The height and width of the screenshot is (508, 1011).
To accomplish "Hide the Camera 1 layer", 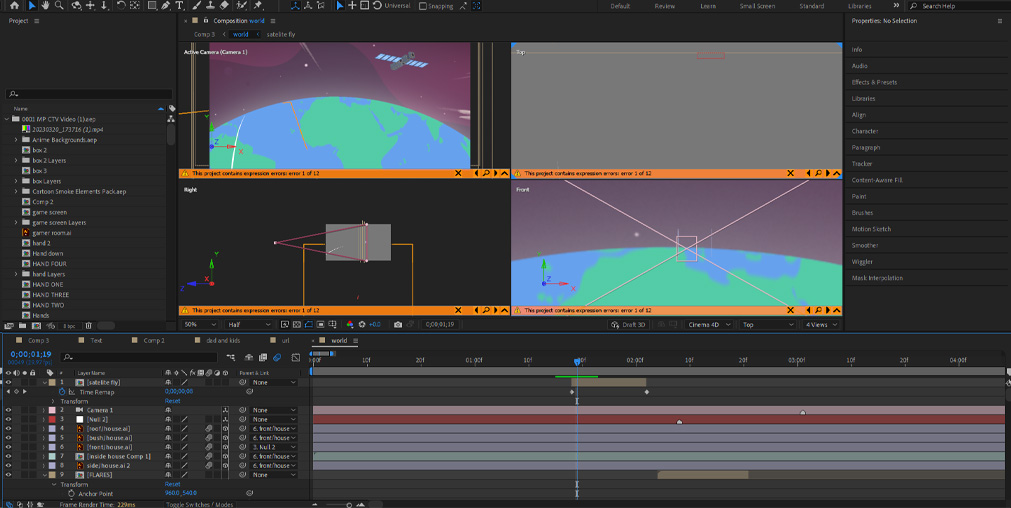I will pos(8,410).
